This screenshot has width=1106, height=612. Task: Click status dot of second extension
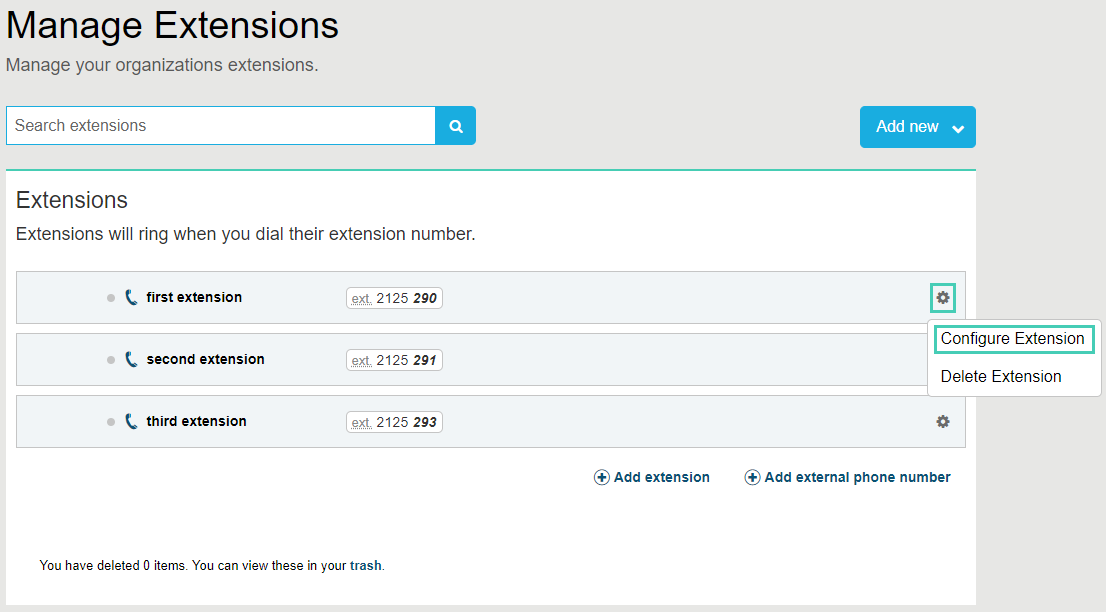pos(111,360)
